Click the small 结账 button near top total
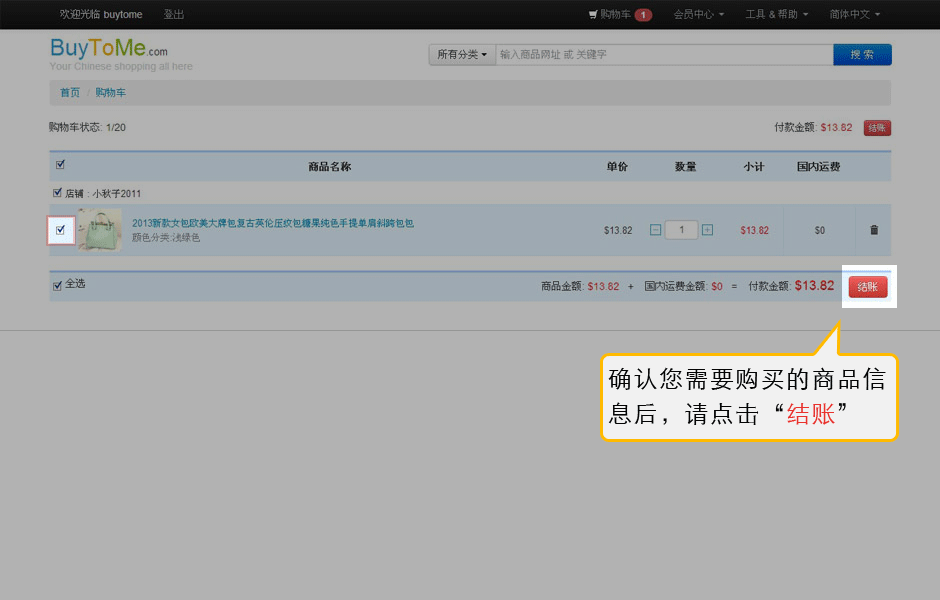 point(876,128)
